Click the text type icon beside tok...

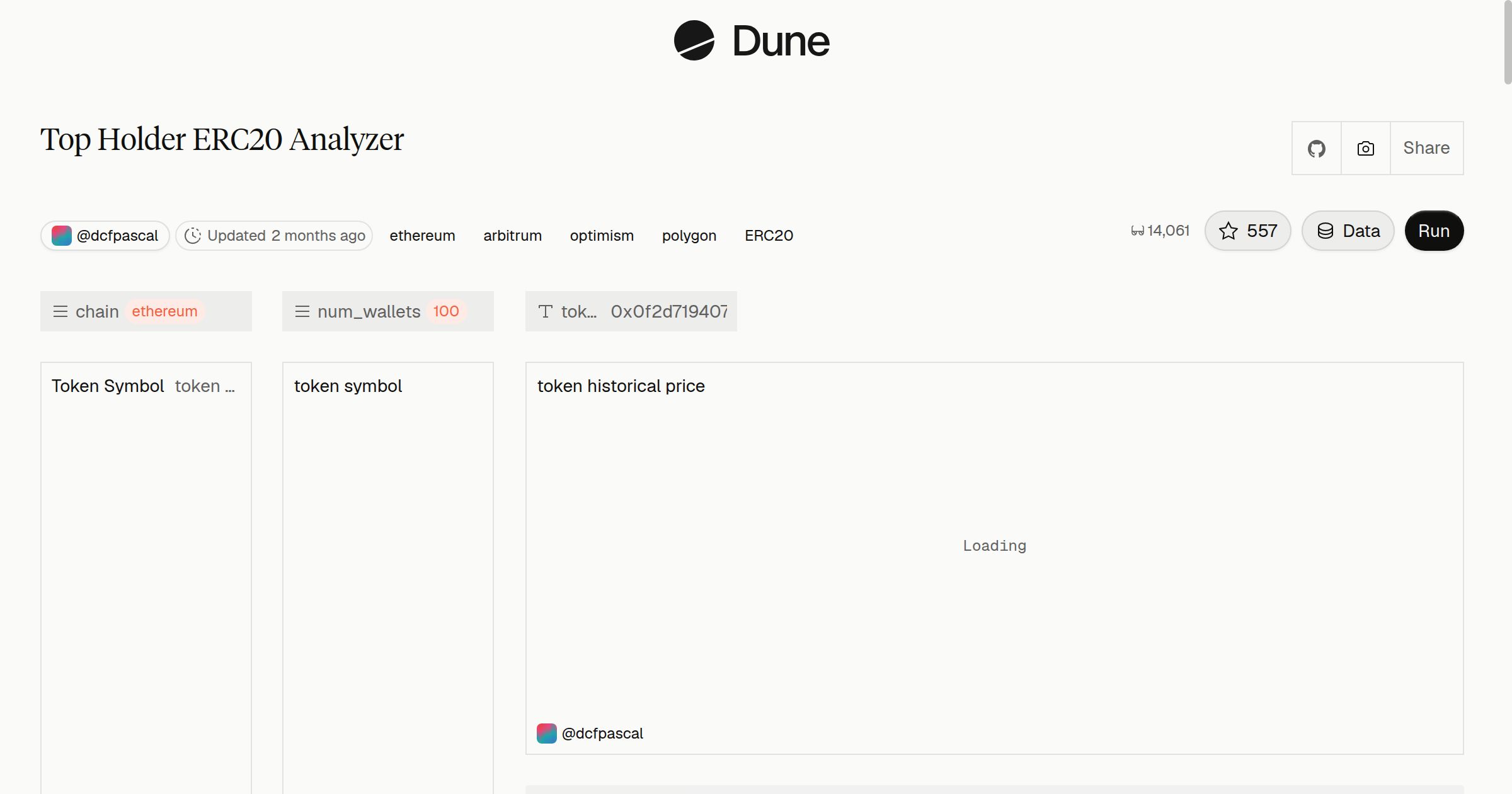[x=546, y=311]
